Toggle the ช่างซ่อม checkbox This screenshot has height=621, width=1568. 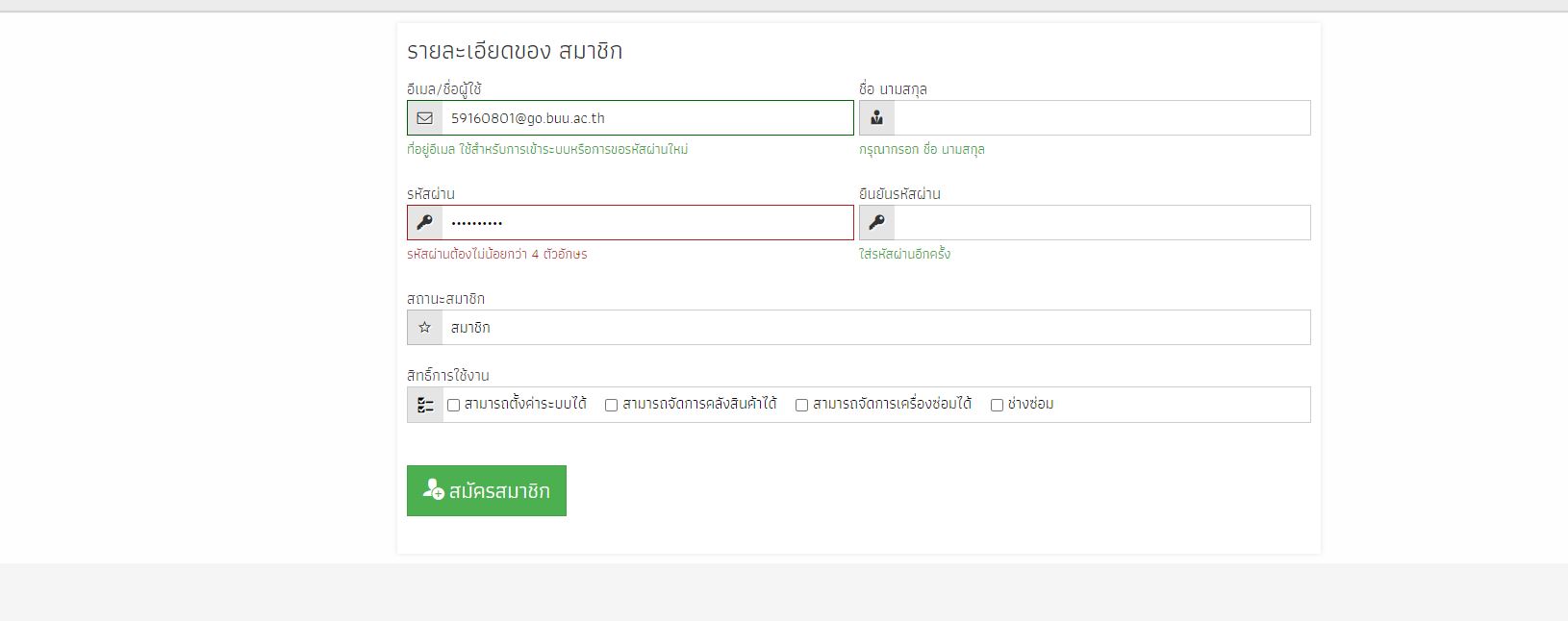(997, 406)
